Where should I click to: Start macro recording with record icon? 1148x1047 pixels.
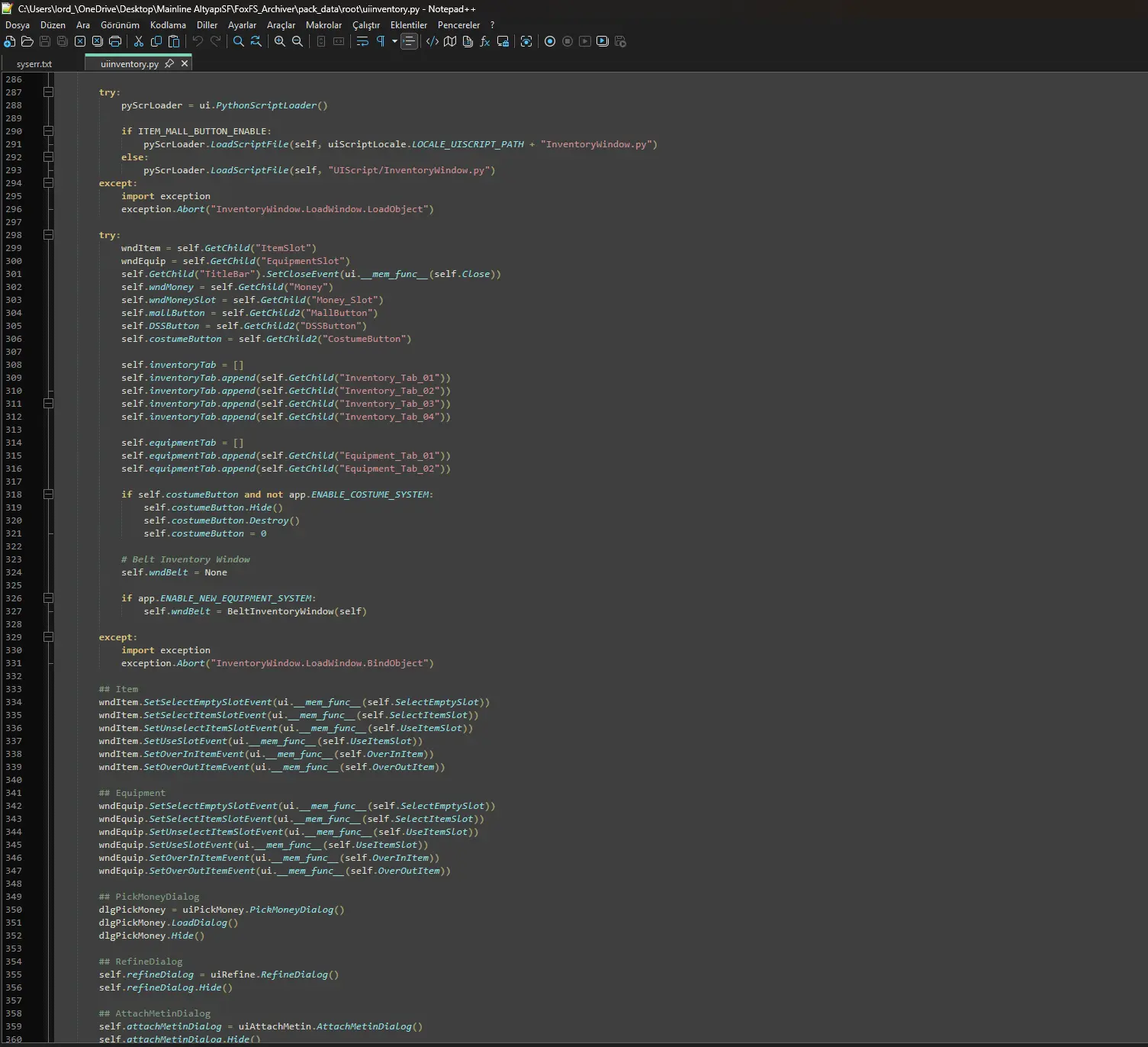[x=550, y=41]
